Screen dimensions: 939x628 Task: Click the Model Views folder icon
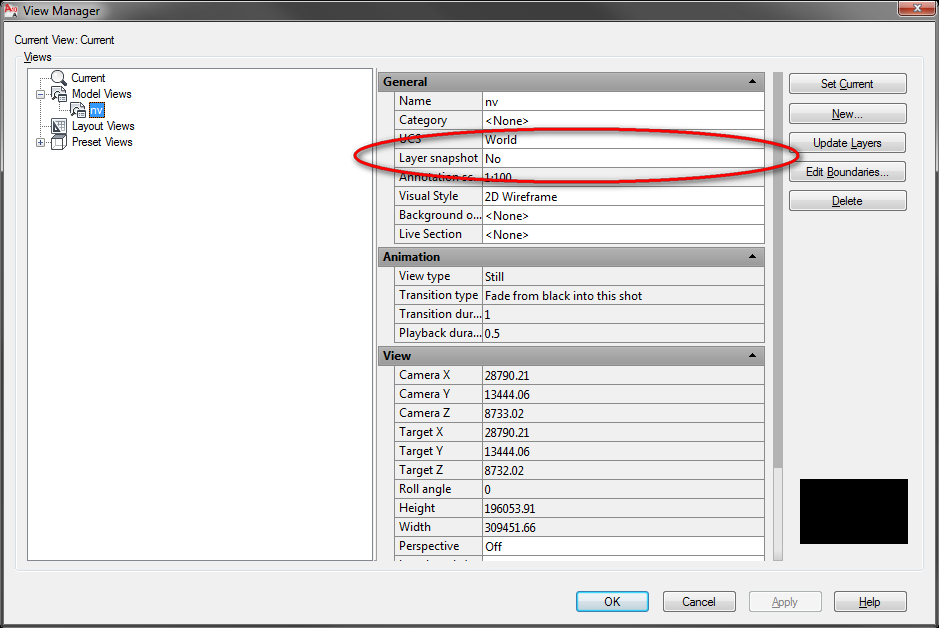(x=59, y=94)
